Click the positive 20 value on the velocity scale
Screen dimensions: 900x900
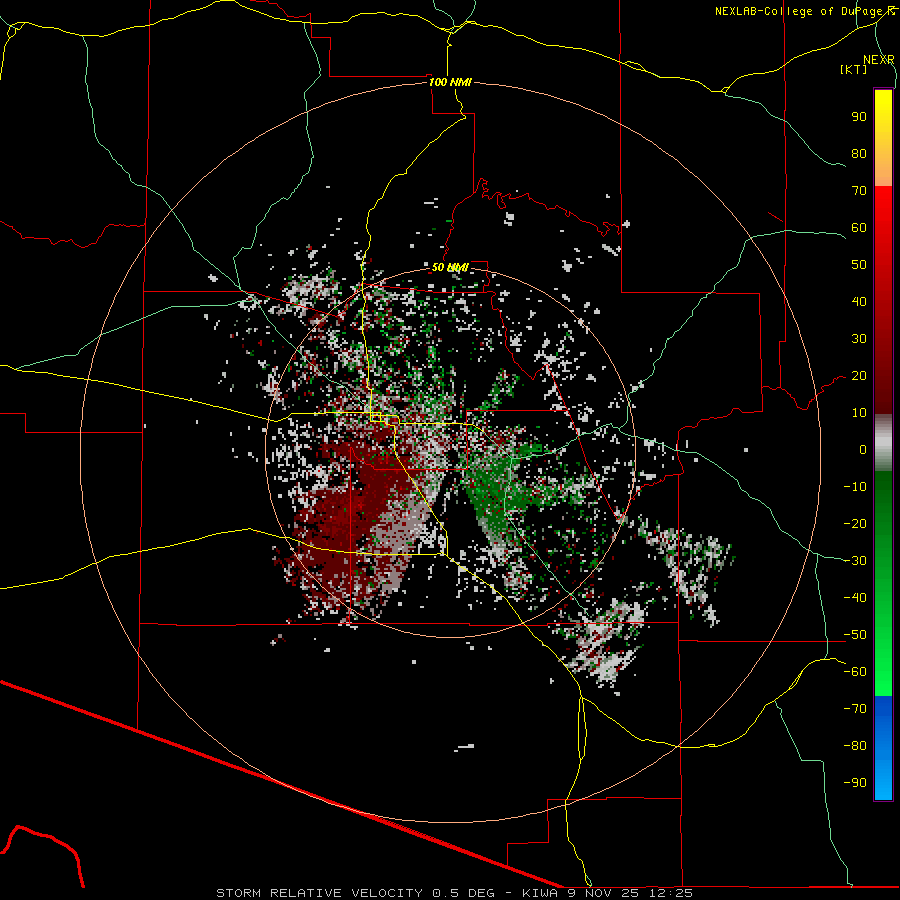859,375
